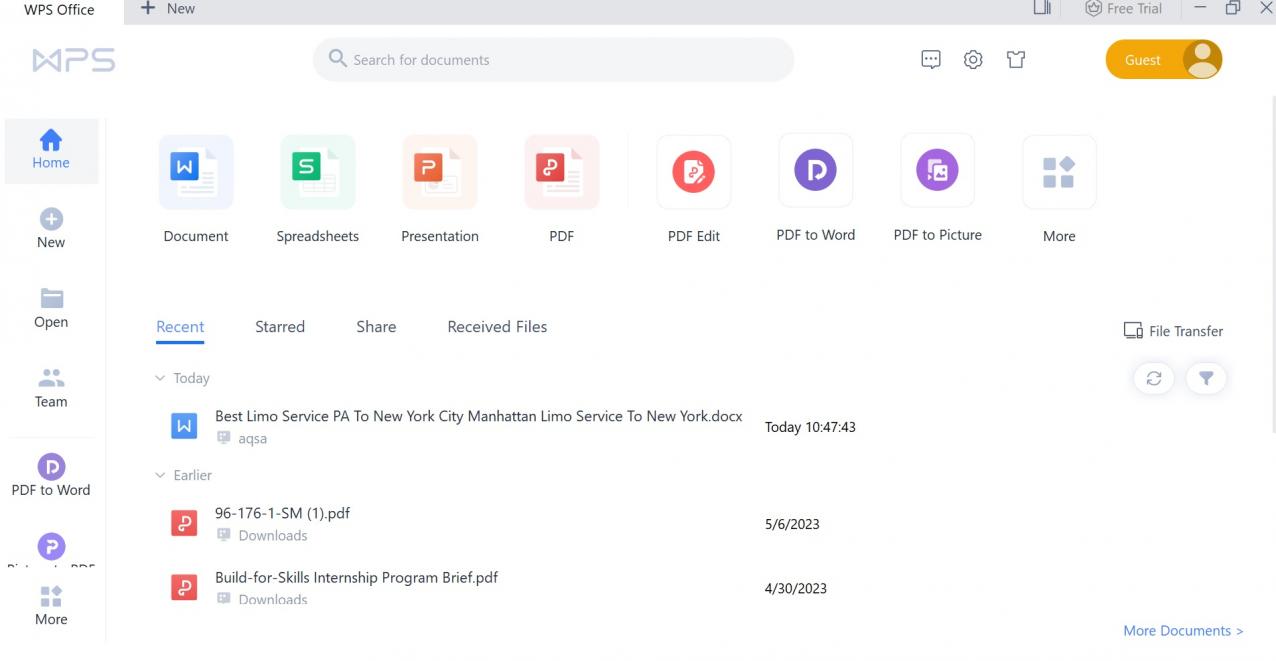Select the Spreadsheets icon

(x=318, y=172)
